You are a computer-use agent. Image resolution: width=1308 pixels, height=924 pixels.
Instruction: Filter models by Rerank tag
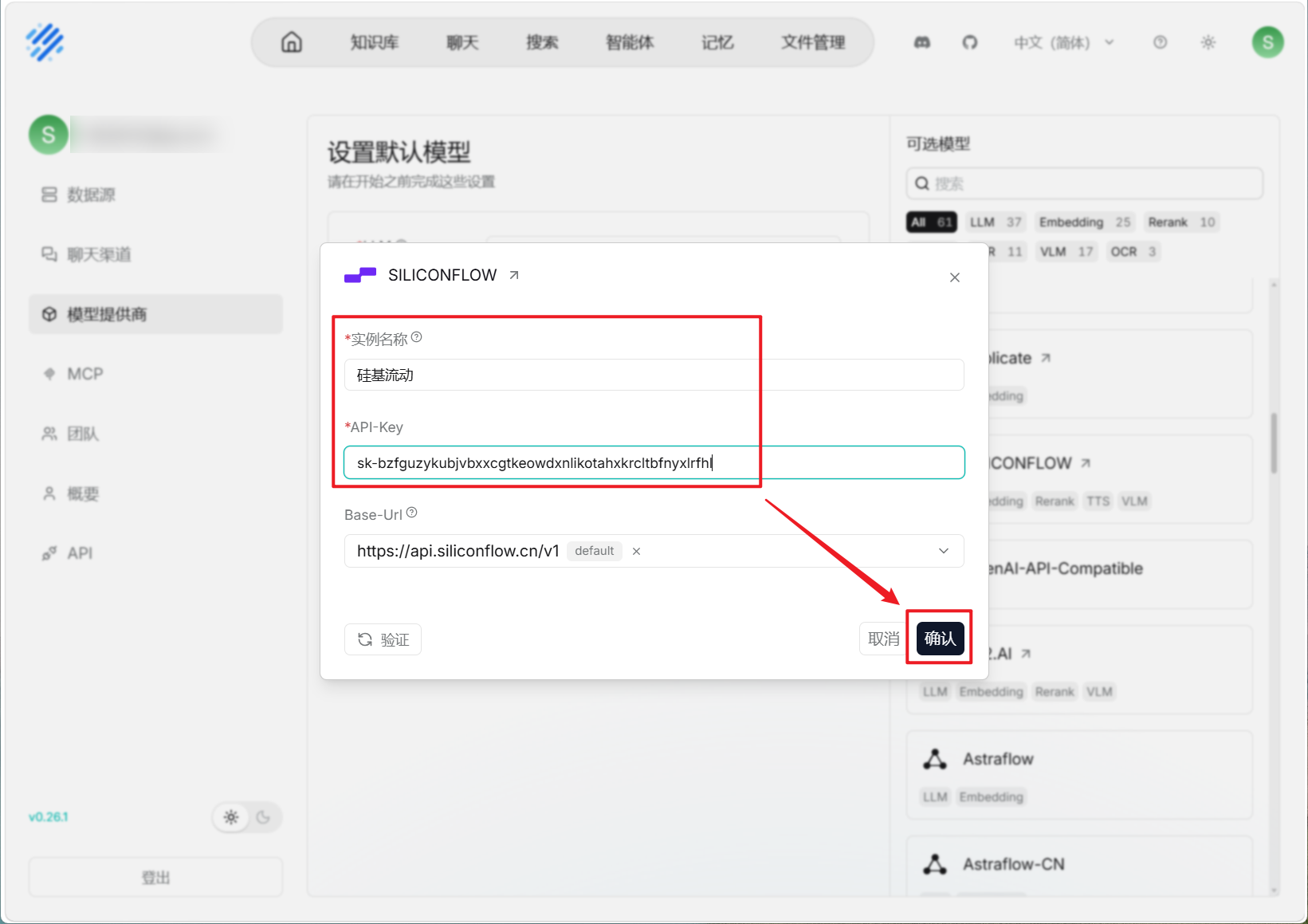(x=1181, y=222)
